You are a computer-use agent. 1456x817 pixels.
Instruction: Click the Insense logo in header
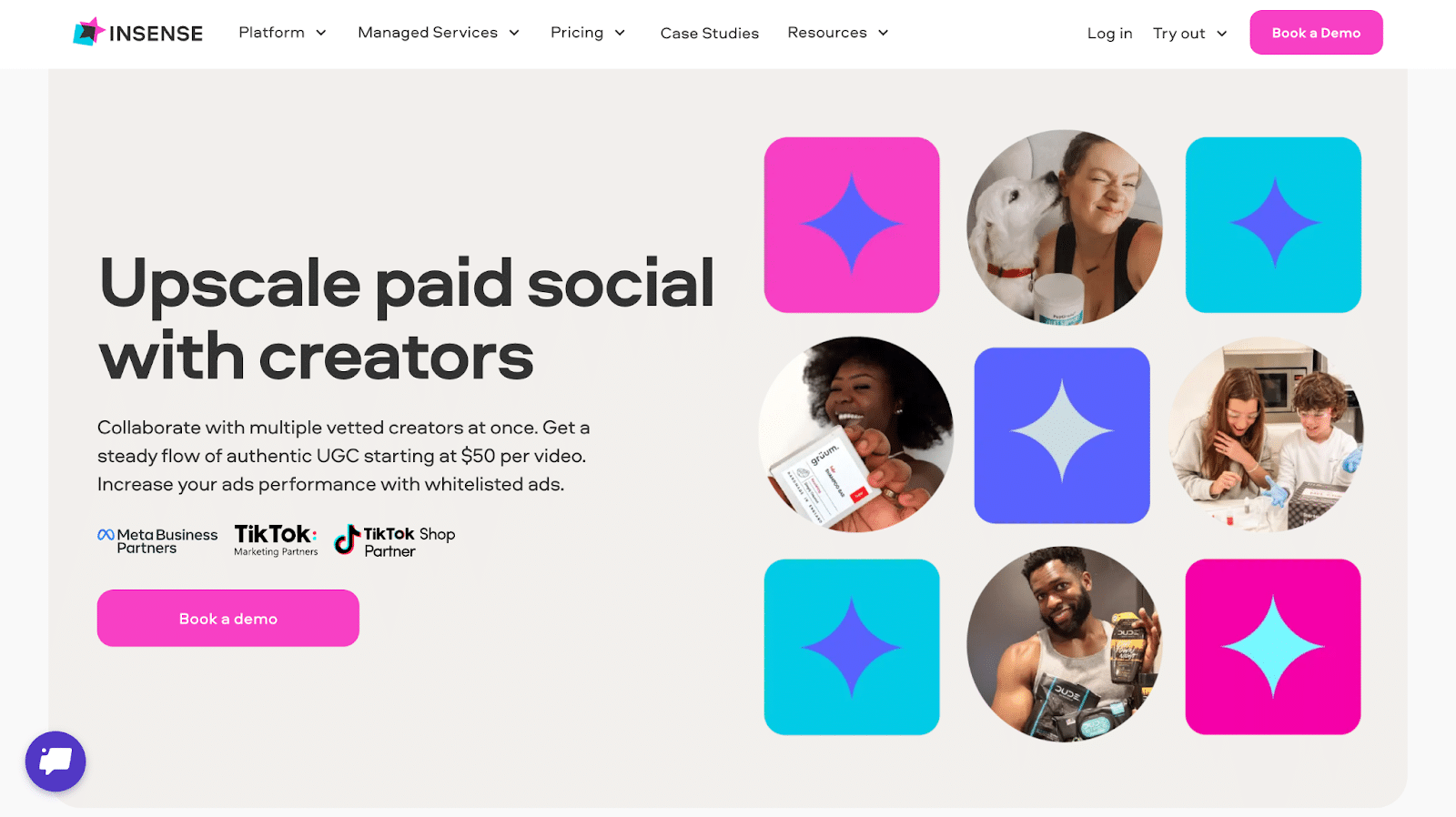point(138,33)
